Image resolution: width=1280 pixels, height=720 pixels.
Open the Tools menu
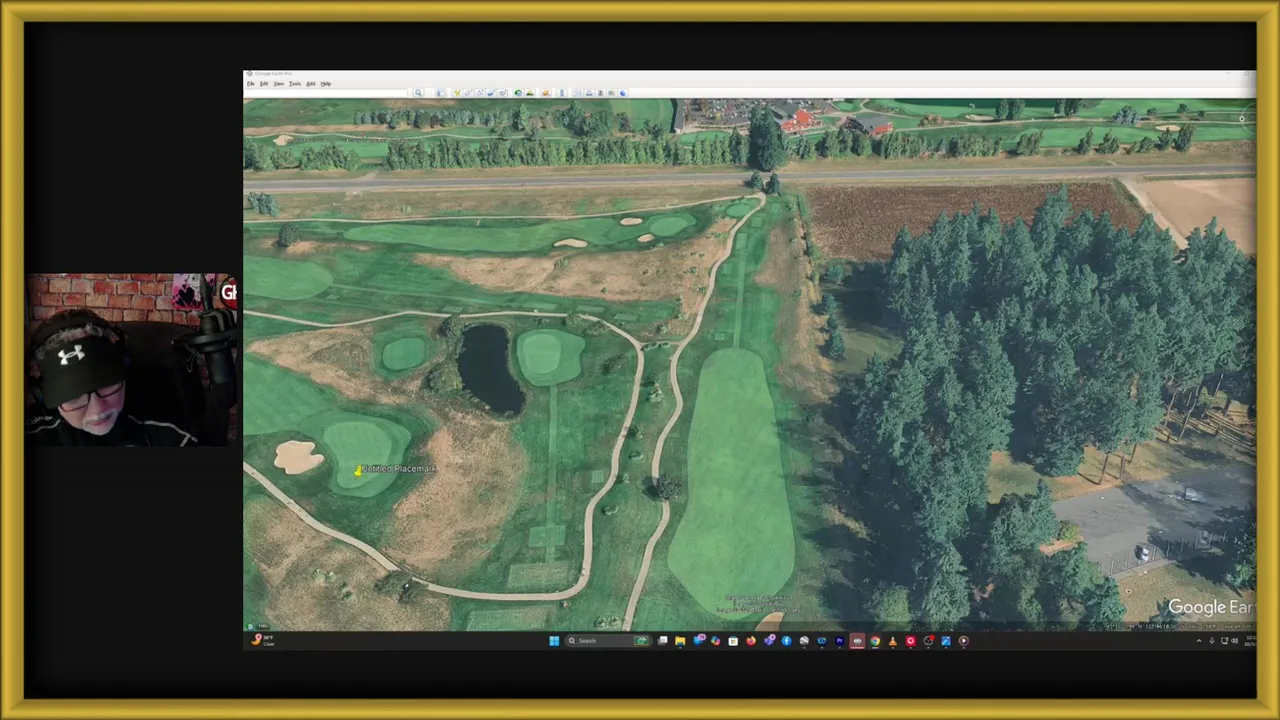tap(295, 83)
